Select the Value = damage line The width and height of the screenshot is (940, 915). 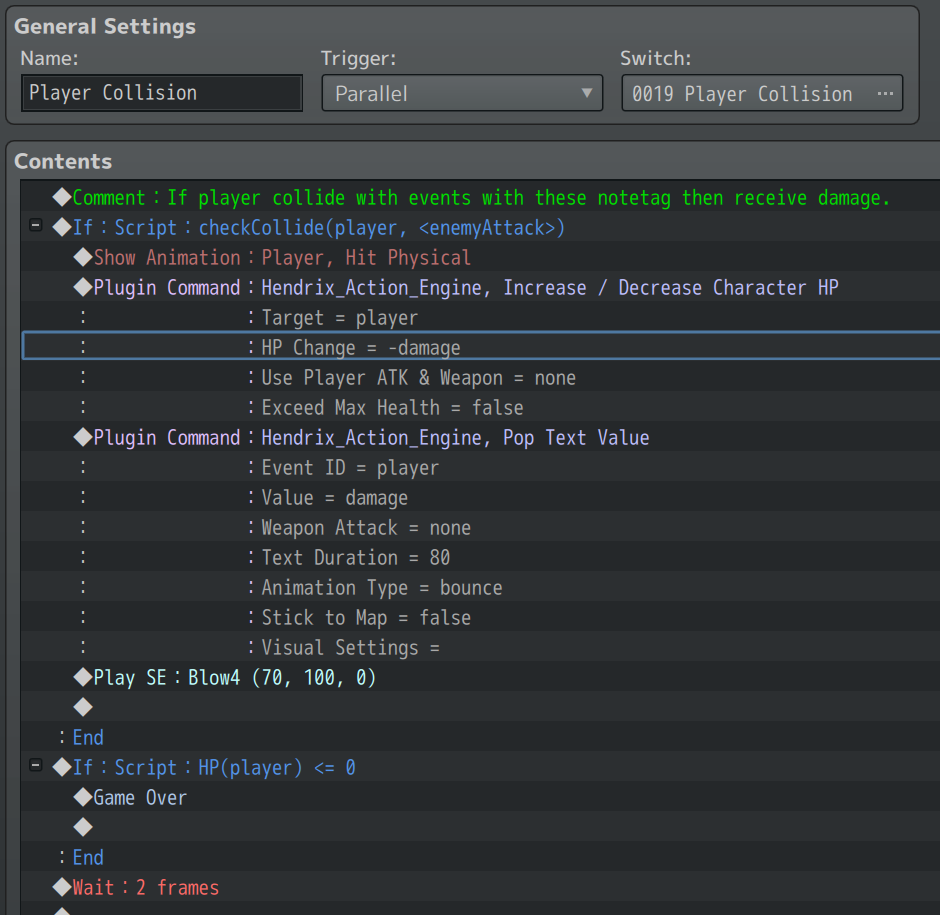tap(480, 497)
